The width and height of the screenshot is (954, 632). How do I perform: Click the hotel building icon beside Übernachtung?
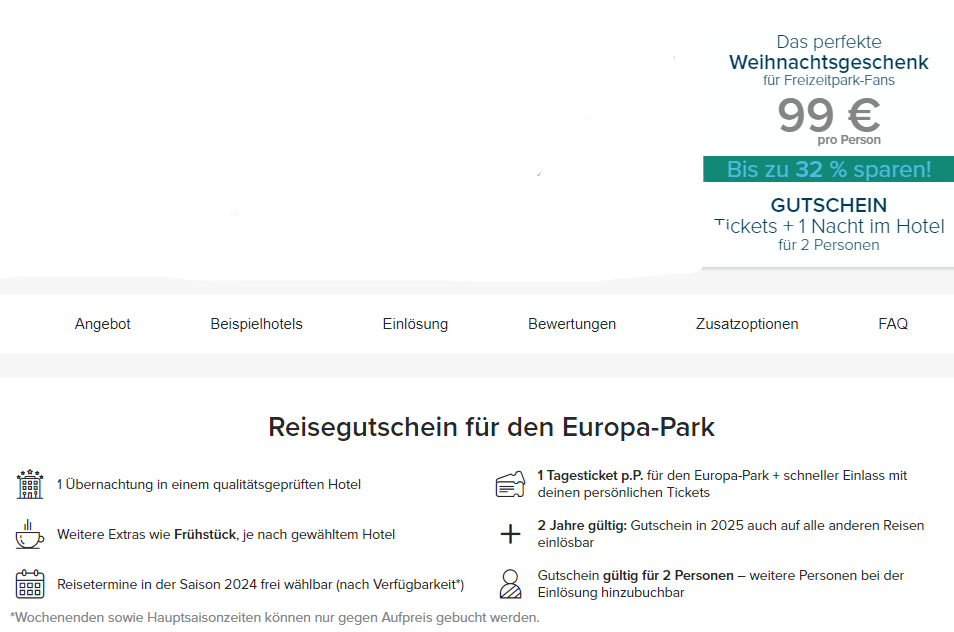click(x=29, y=483)
